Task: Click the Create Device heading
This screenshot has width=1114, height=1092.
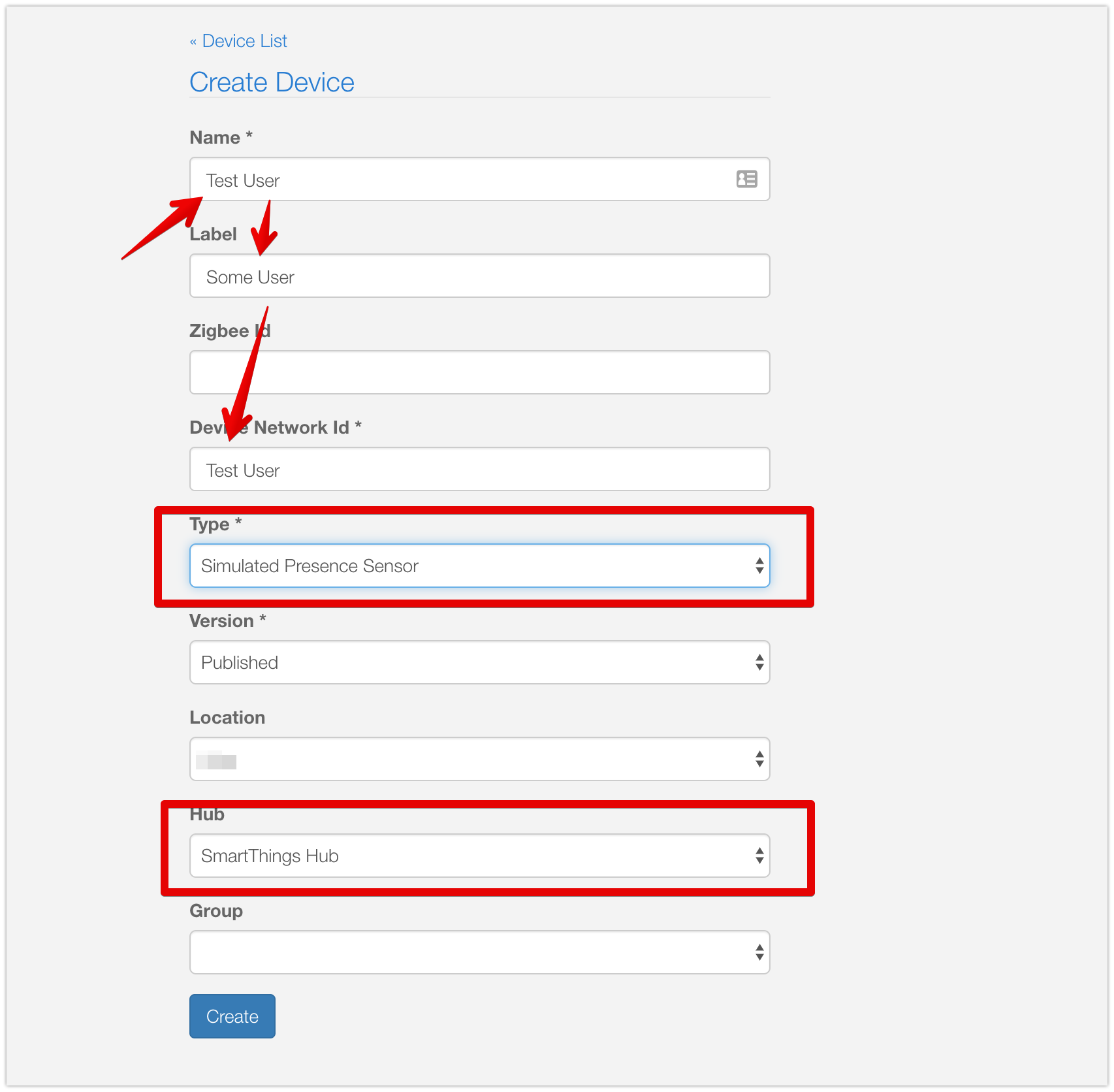Action: point(272,83)
